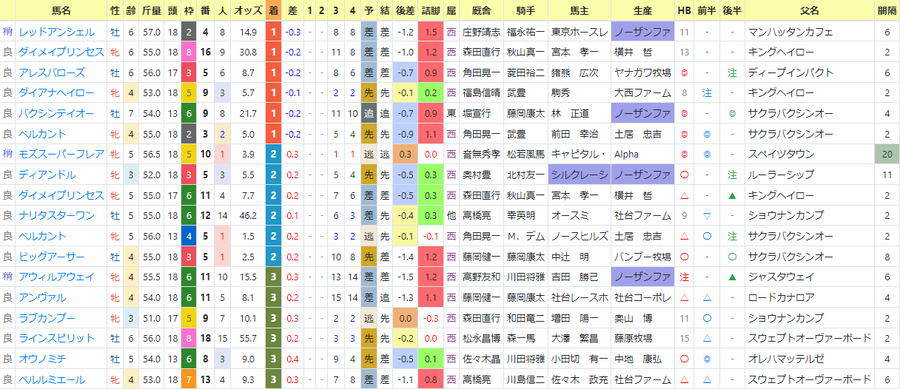Click the 55.7 odds value
The image size is (900, 389).
249,339
